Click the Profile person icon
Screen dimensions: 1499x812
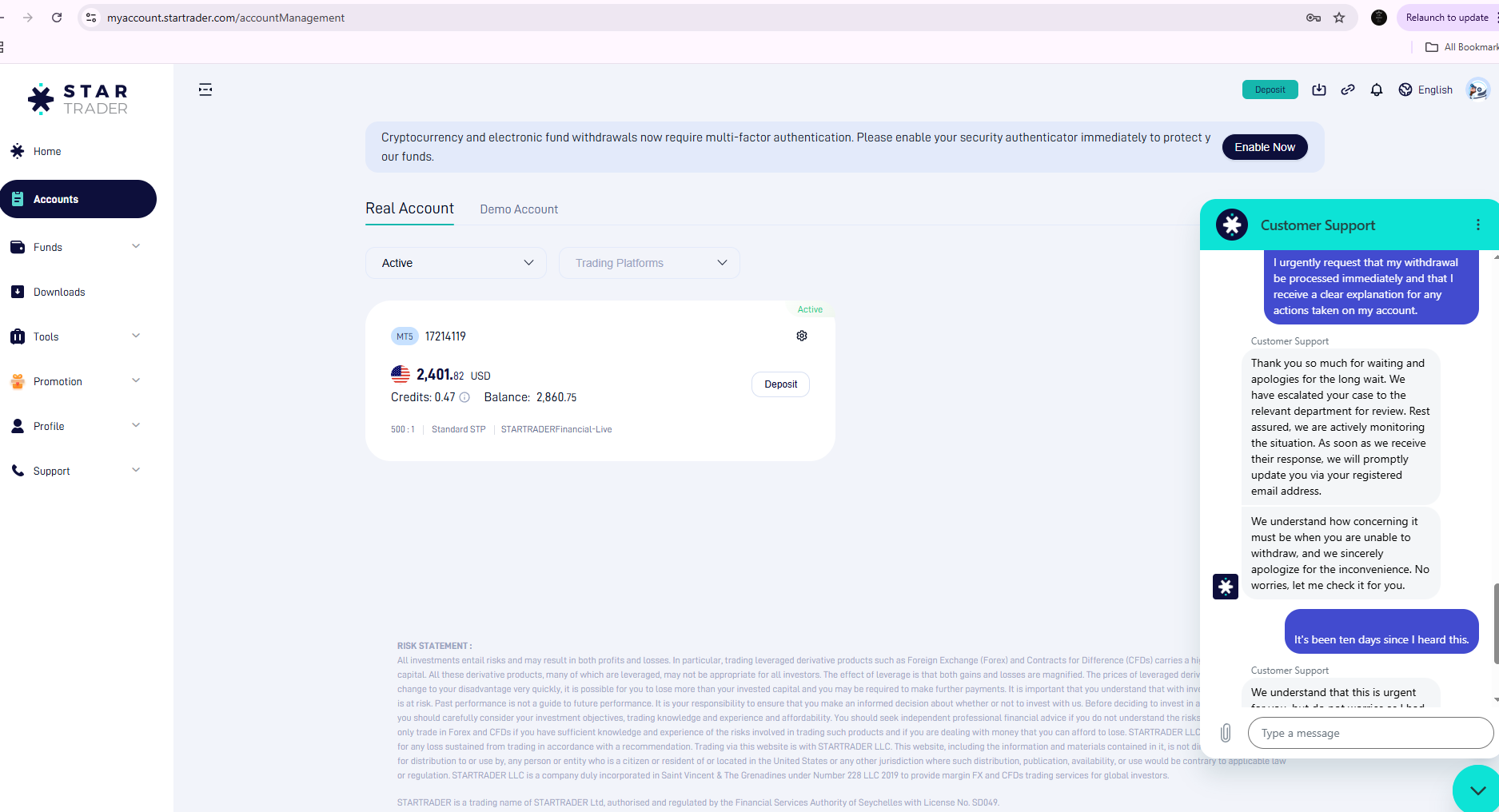(18, 426)
